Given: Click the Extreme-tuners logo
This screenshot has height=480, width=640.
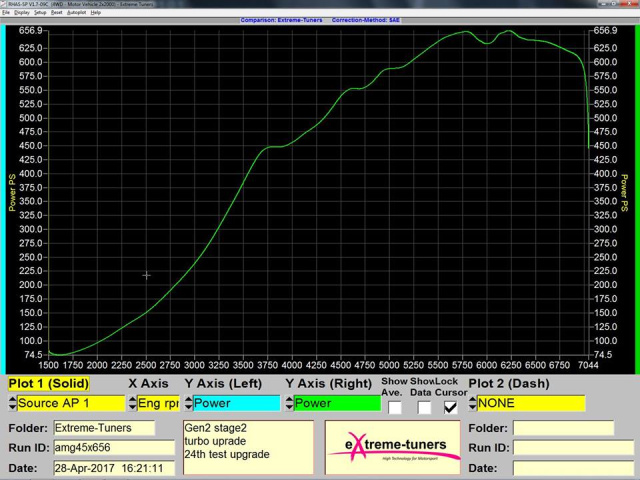Looking at the screenshot, I should (392, 447).
